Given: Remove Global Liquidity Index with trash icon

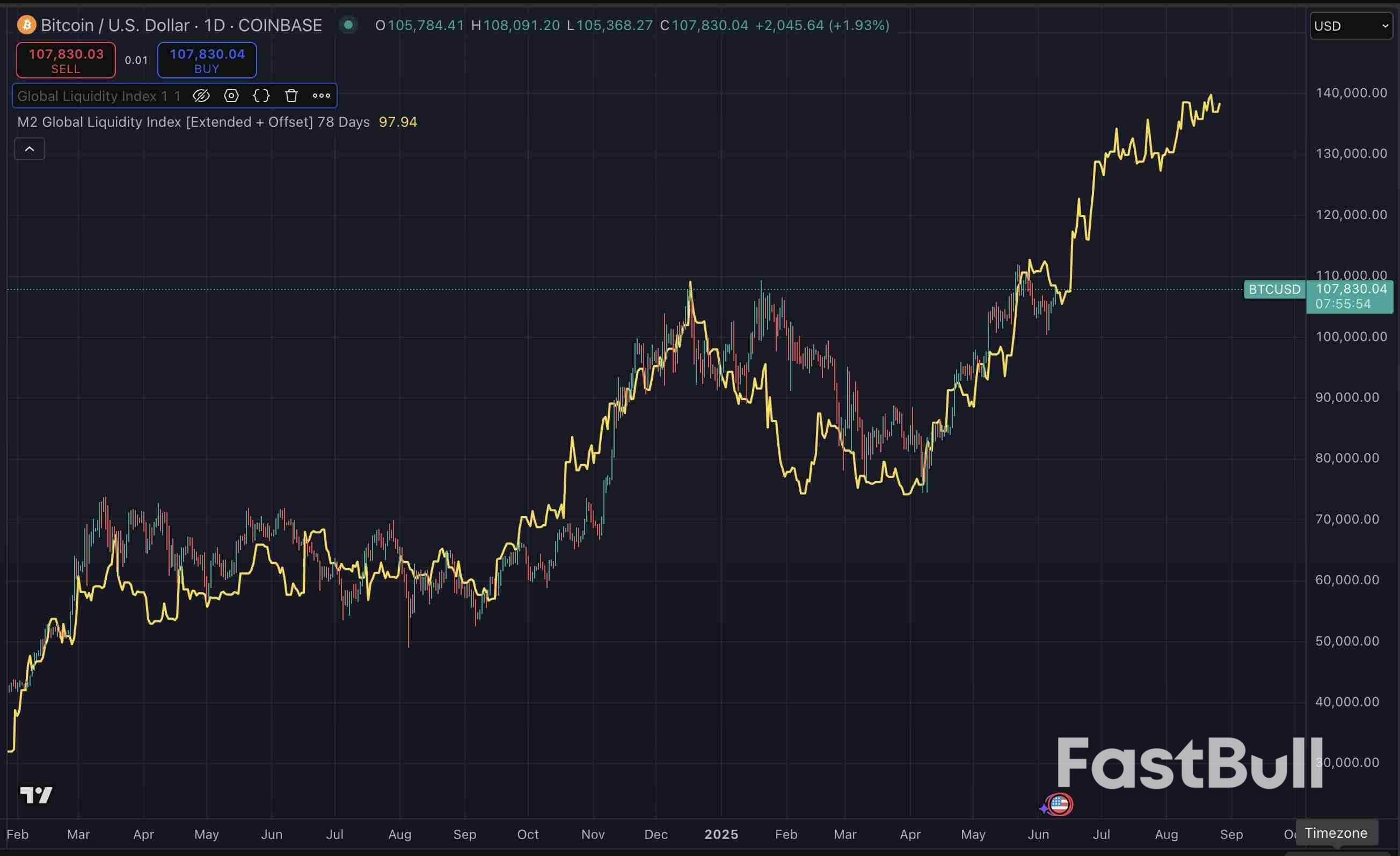Looking at the screenshot, I should coord(291,96).
